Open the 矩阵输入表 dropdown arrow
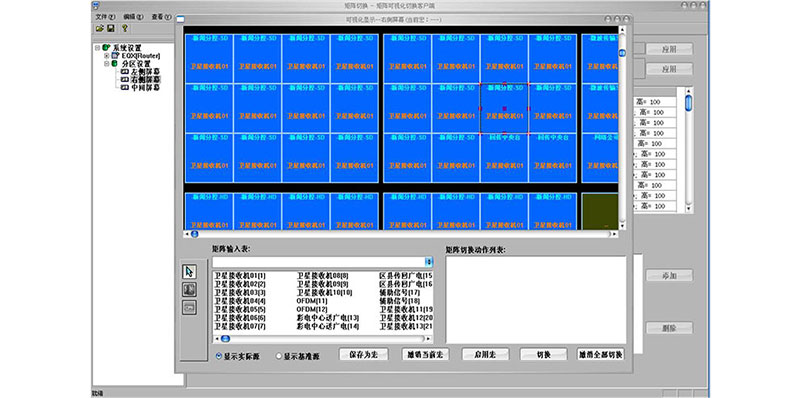Image resolution: width=801 pixels, height=398 pixels. pyautogui.click(x=429, y=262)
